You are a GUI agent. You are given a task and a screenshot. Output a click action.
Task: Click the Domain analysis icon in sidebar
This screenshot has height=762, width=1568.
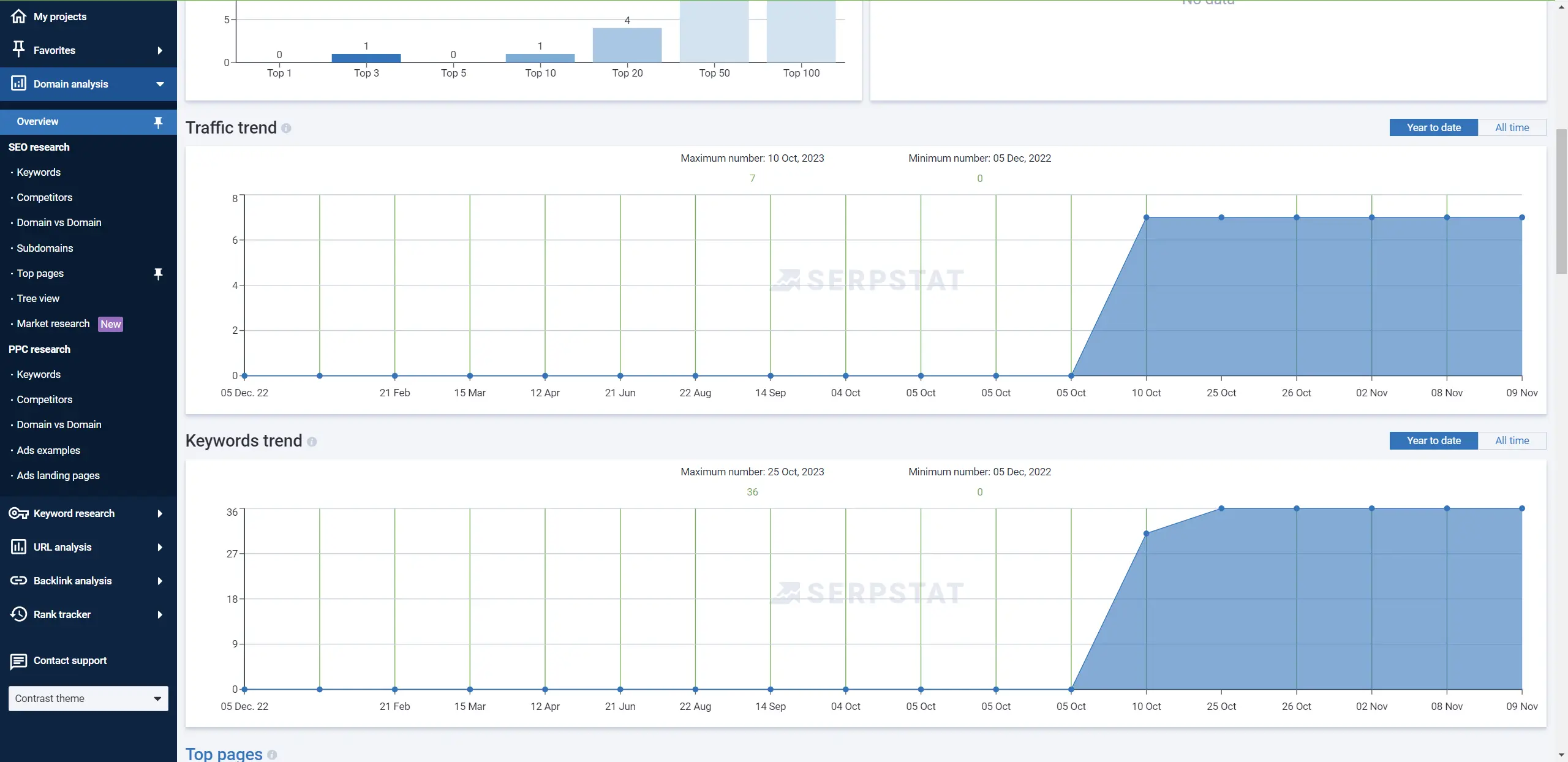(18, 84)
